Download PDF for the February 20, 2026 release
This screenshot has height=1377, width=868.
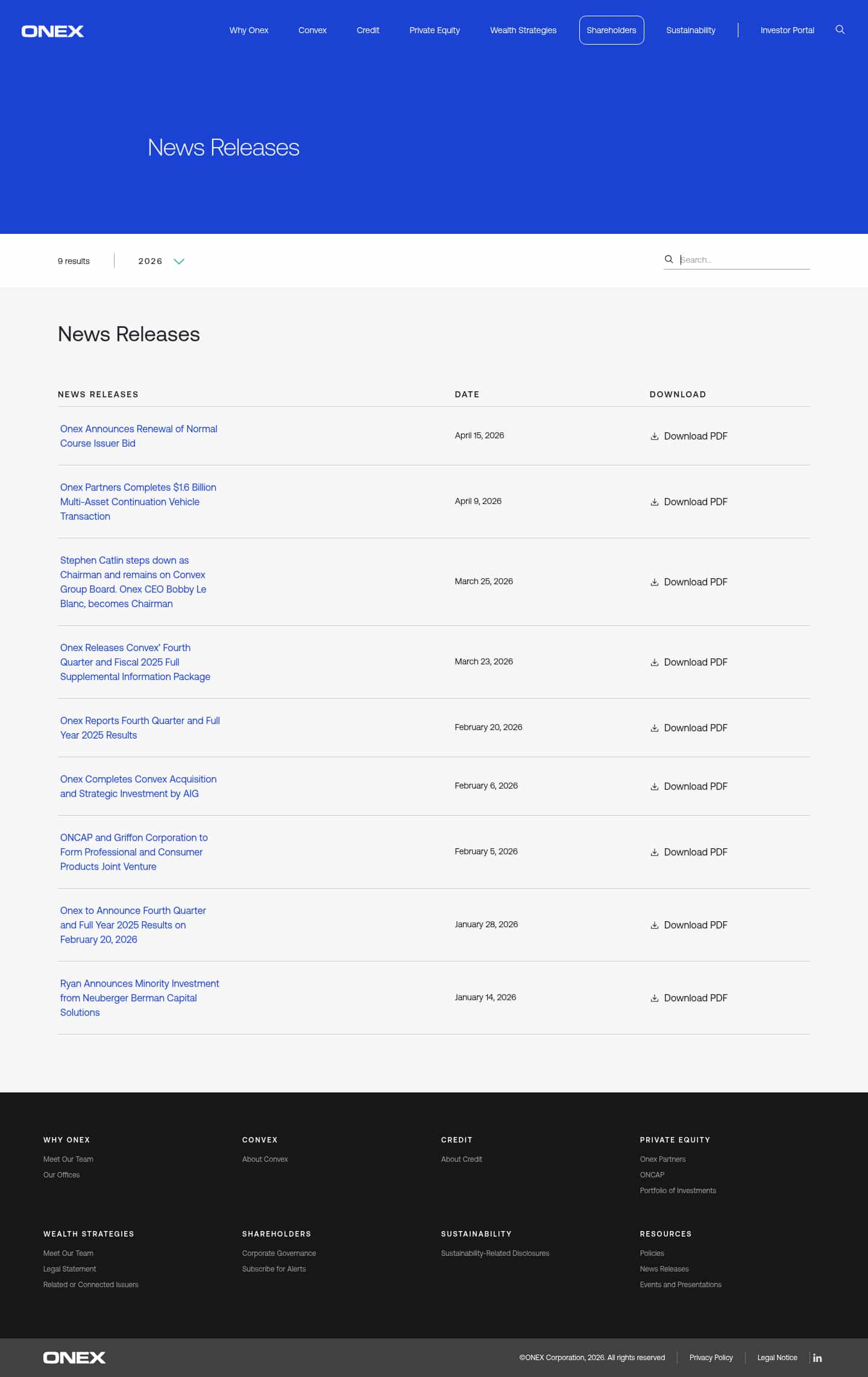[x=689, y=728]
